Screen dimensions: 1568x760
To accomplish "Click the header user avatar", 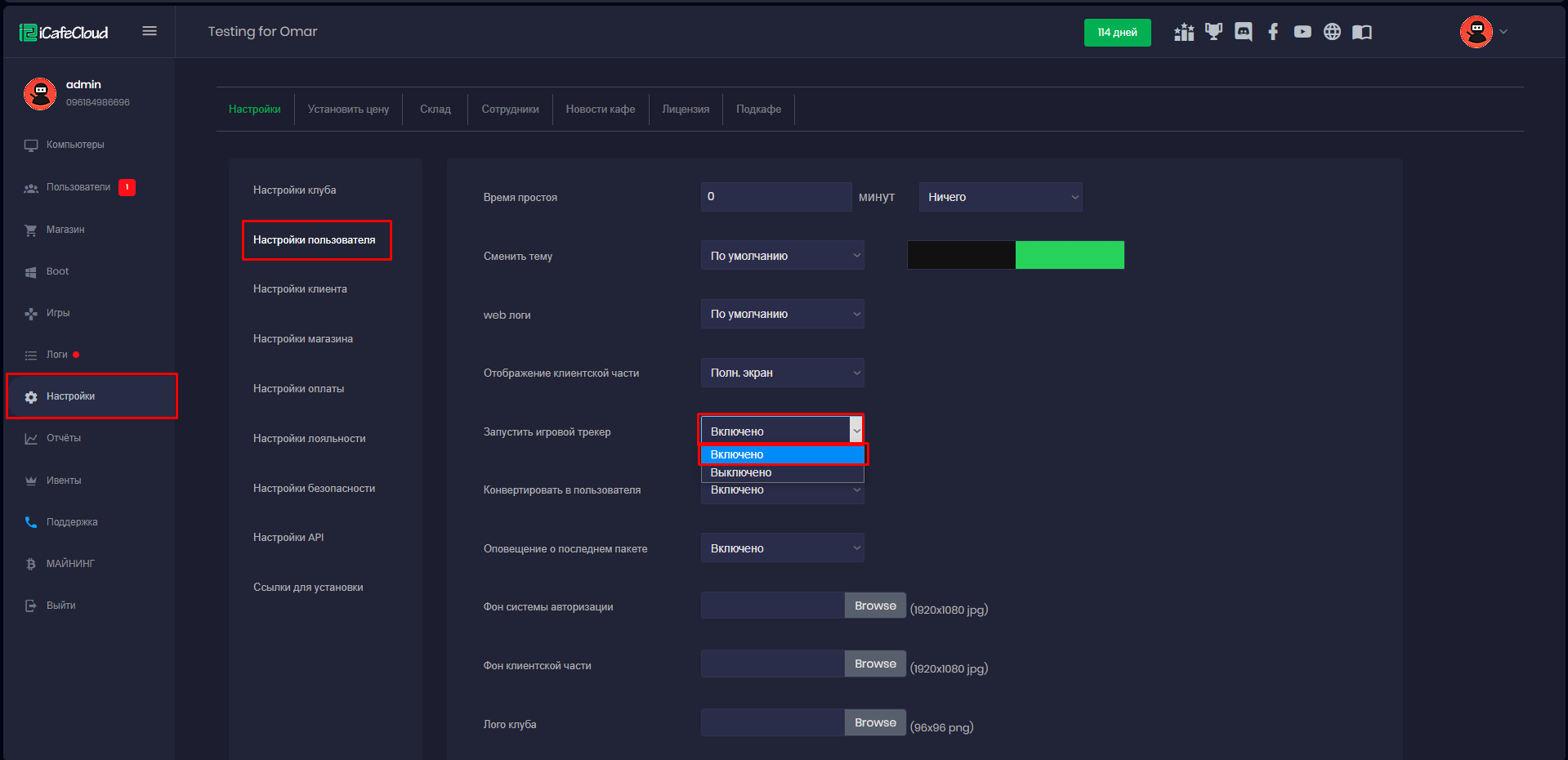I will (x=1476, y=32).
